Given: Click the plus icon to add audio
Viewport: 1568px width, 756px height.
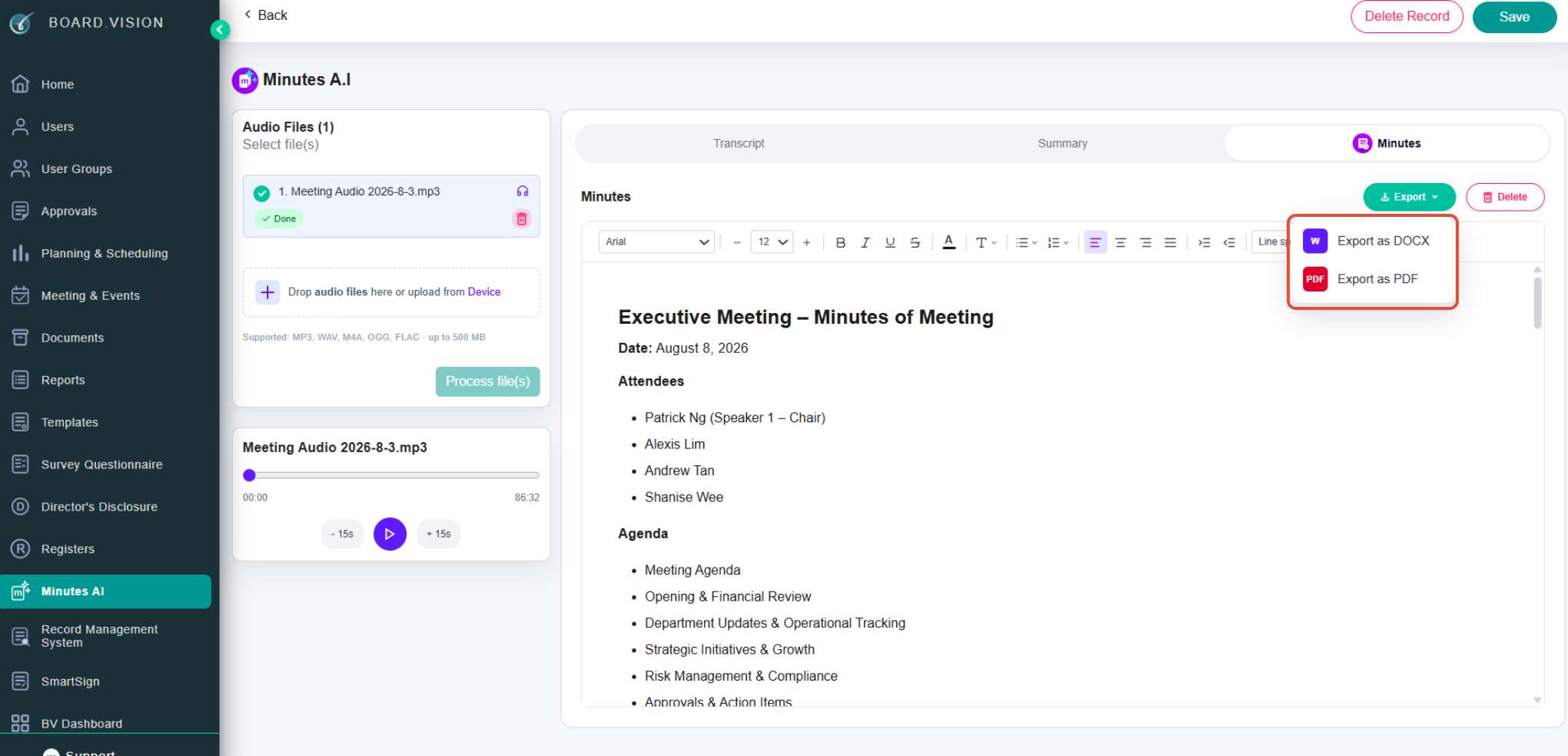Looking at the screenshot, I should [x=267, y=292].
